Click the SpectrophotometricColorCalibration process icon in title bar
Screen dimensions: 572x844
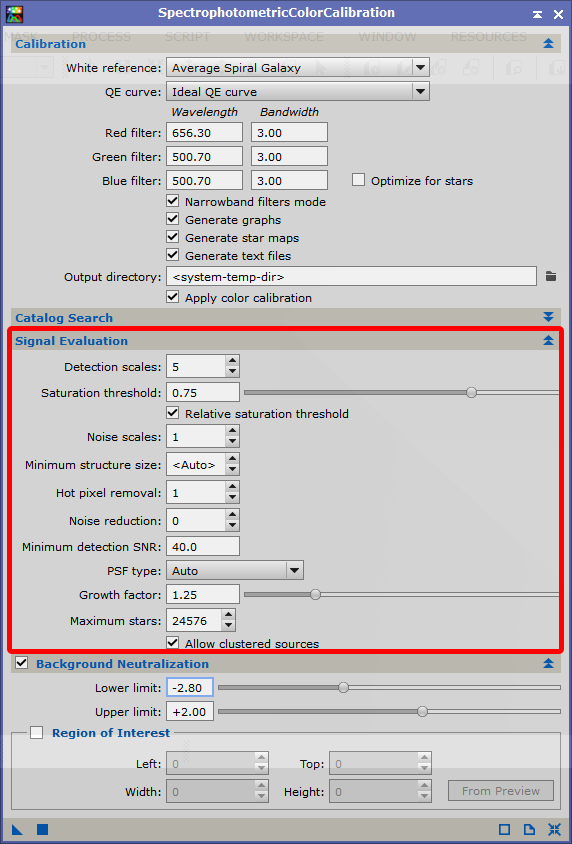[x=15, y=15]
